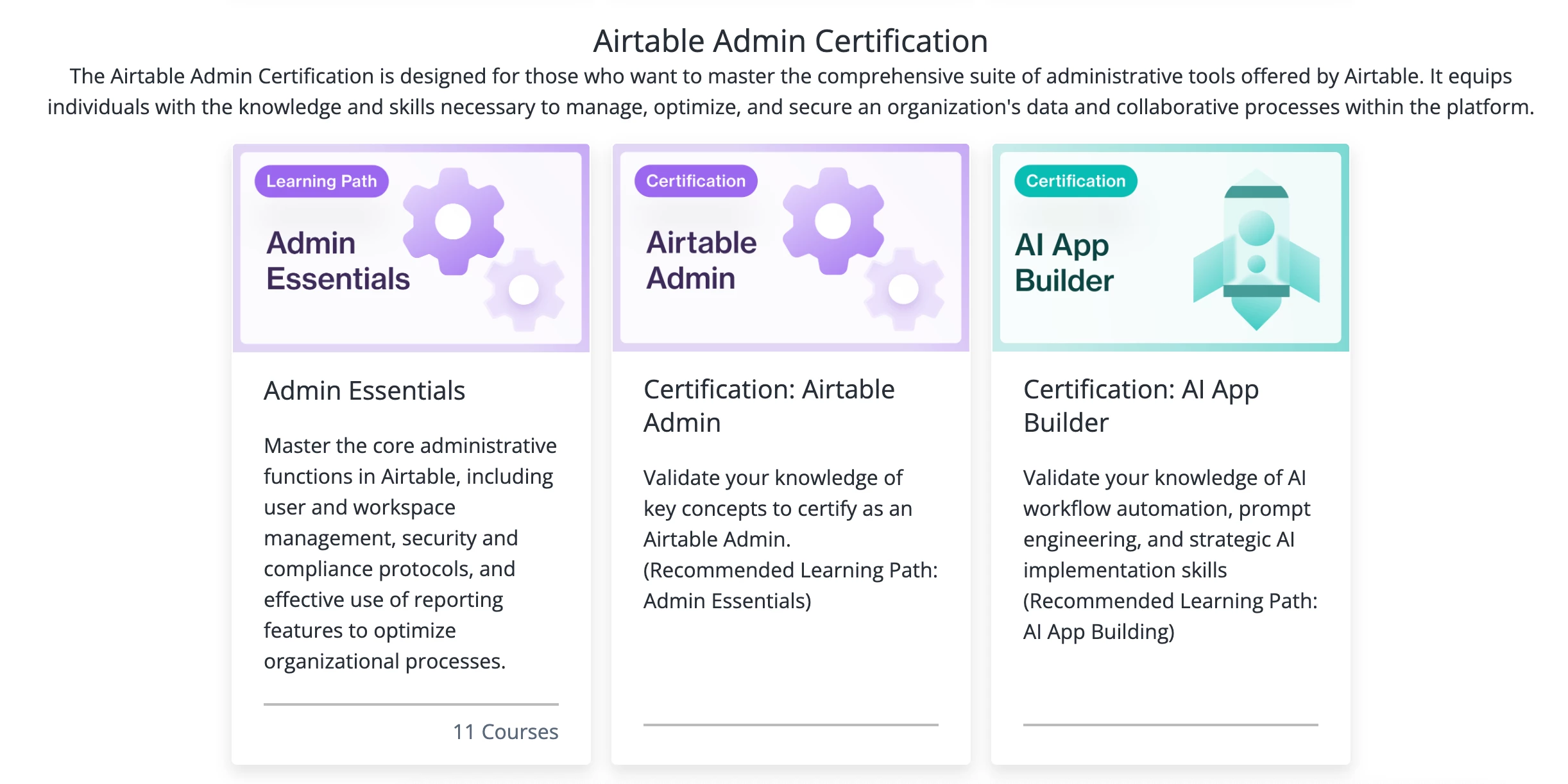Screen dimensions: 1568x784
Task: Open the Certification: Airtable Admin title link
Action: click(769, 405)
